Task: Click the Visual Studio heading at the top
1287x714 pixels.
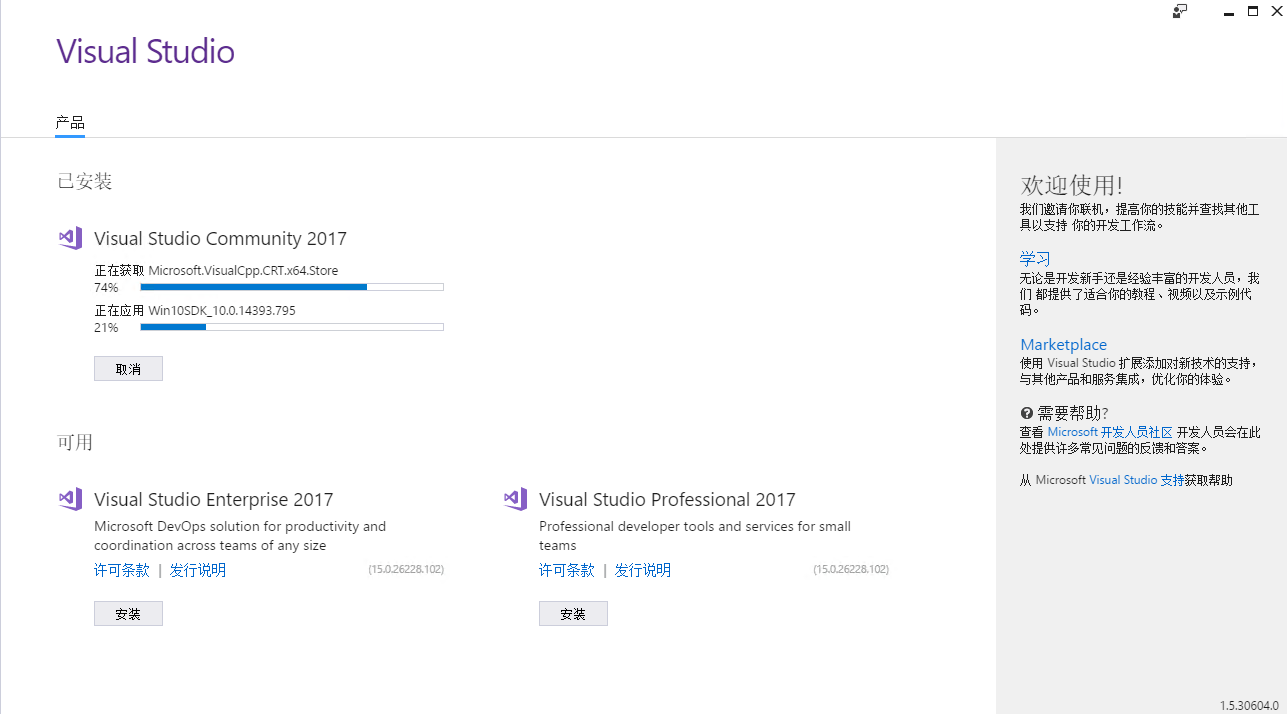Action: pos(145,51)
